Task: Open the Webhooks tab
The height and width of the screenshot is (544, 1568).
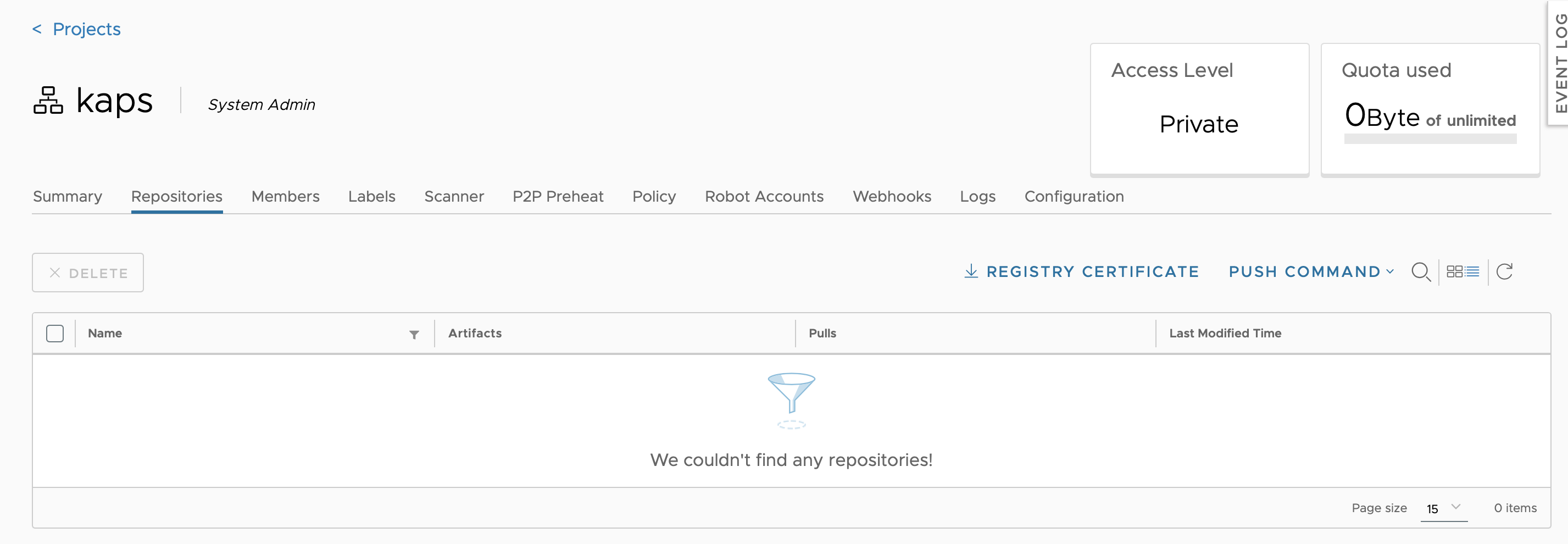Action: point(892,197)
